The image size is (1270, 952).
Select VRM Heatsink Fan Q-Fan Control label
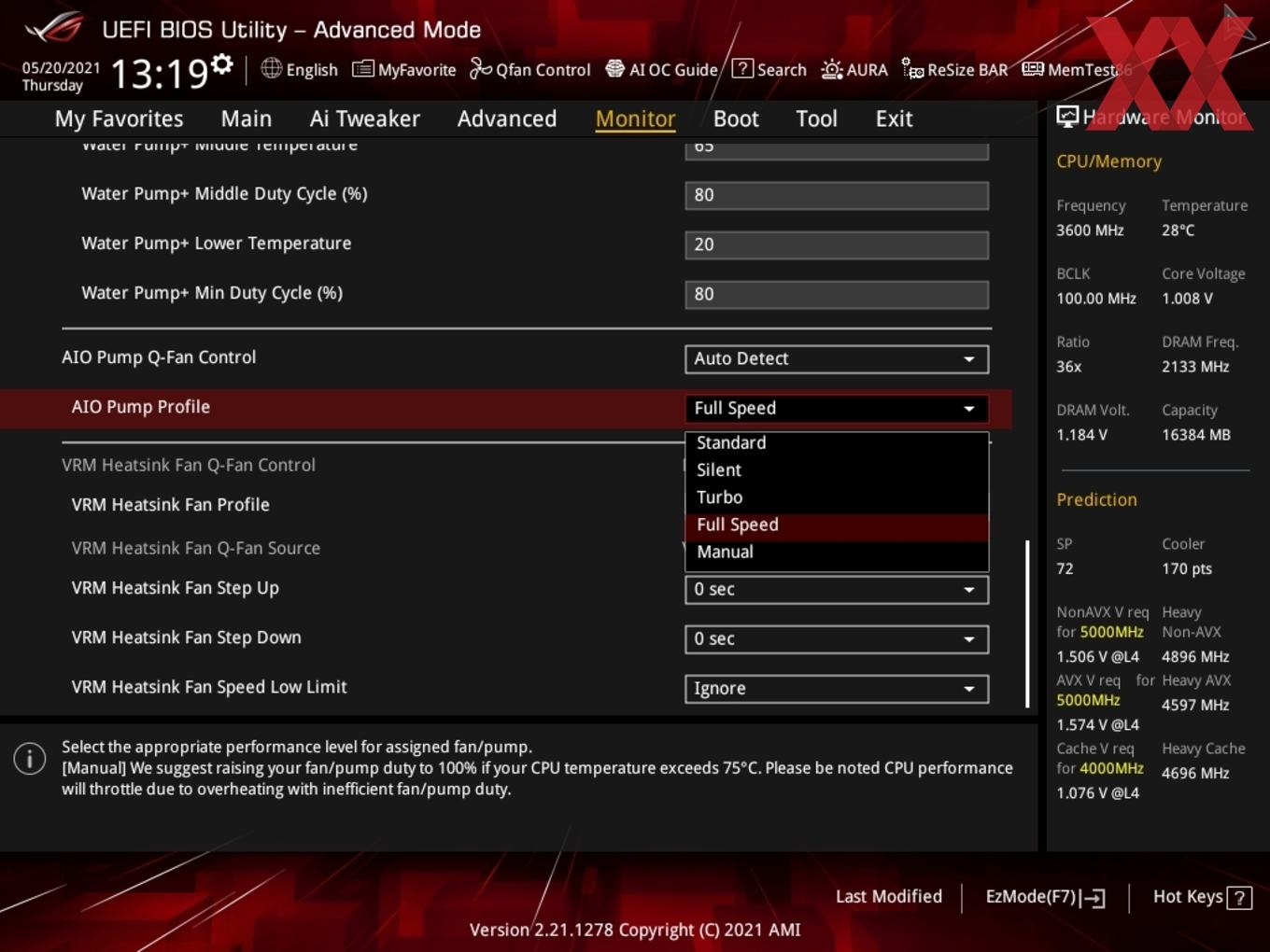point(189,465)
